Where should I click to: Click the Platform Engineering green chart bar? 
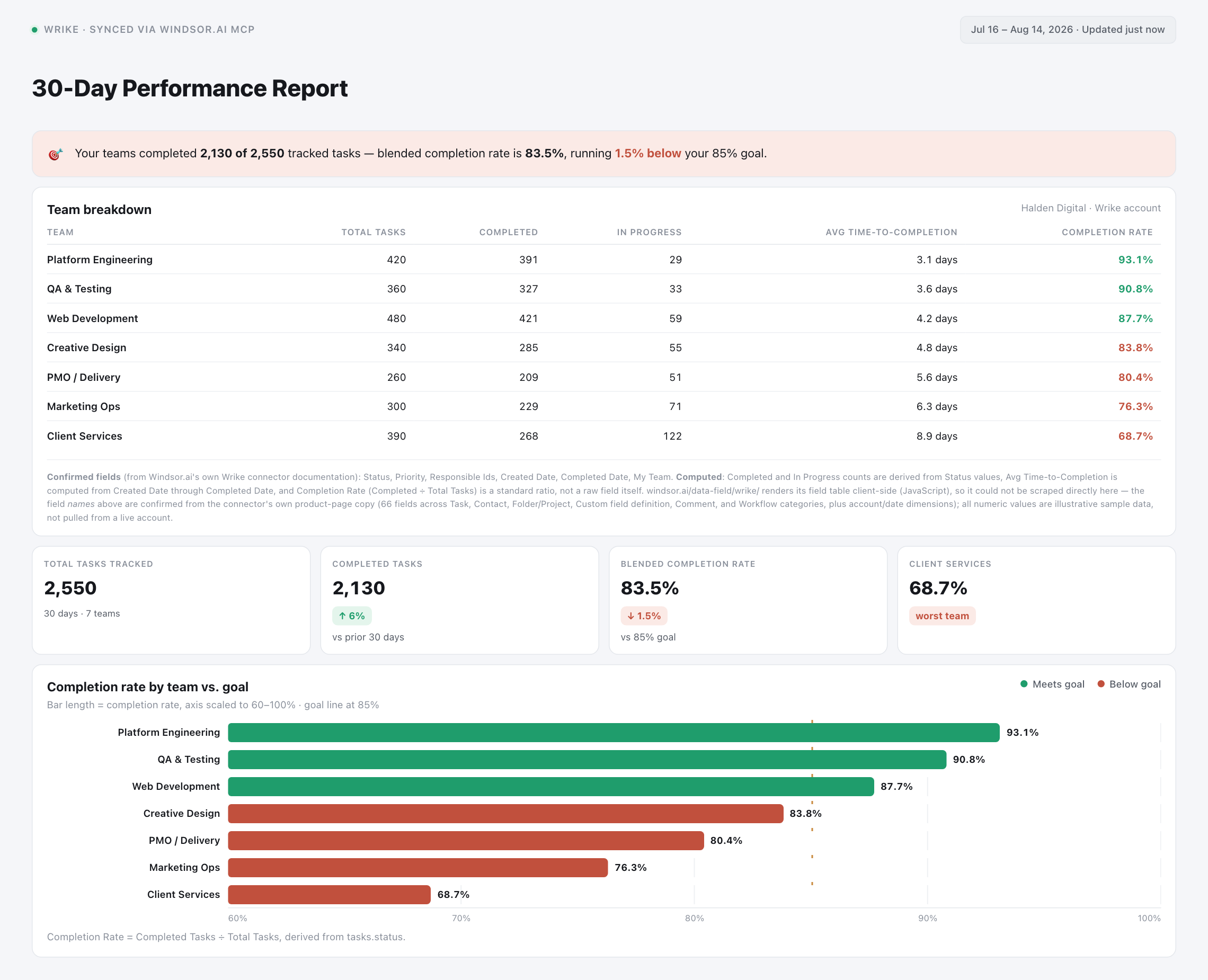614,732
